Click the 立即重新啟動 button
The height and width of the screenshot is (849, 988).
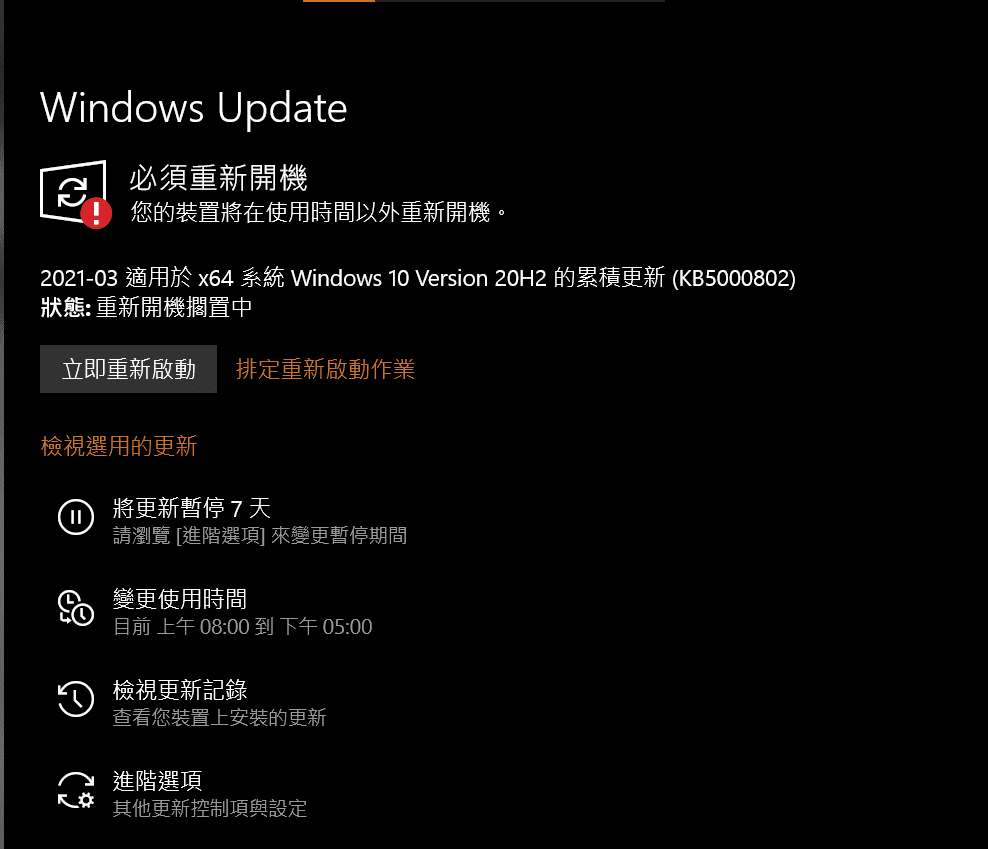click(x=129, y=369)
